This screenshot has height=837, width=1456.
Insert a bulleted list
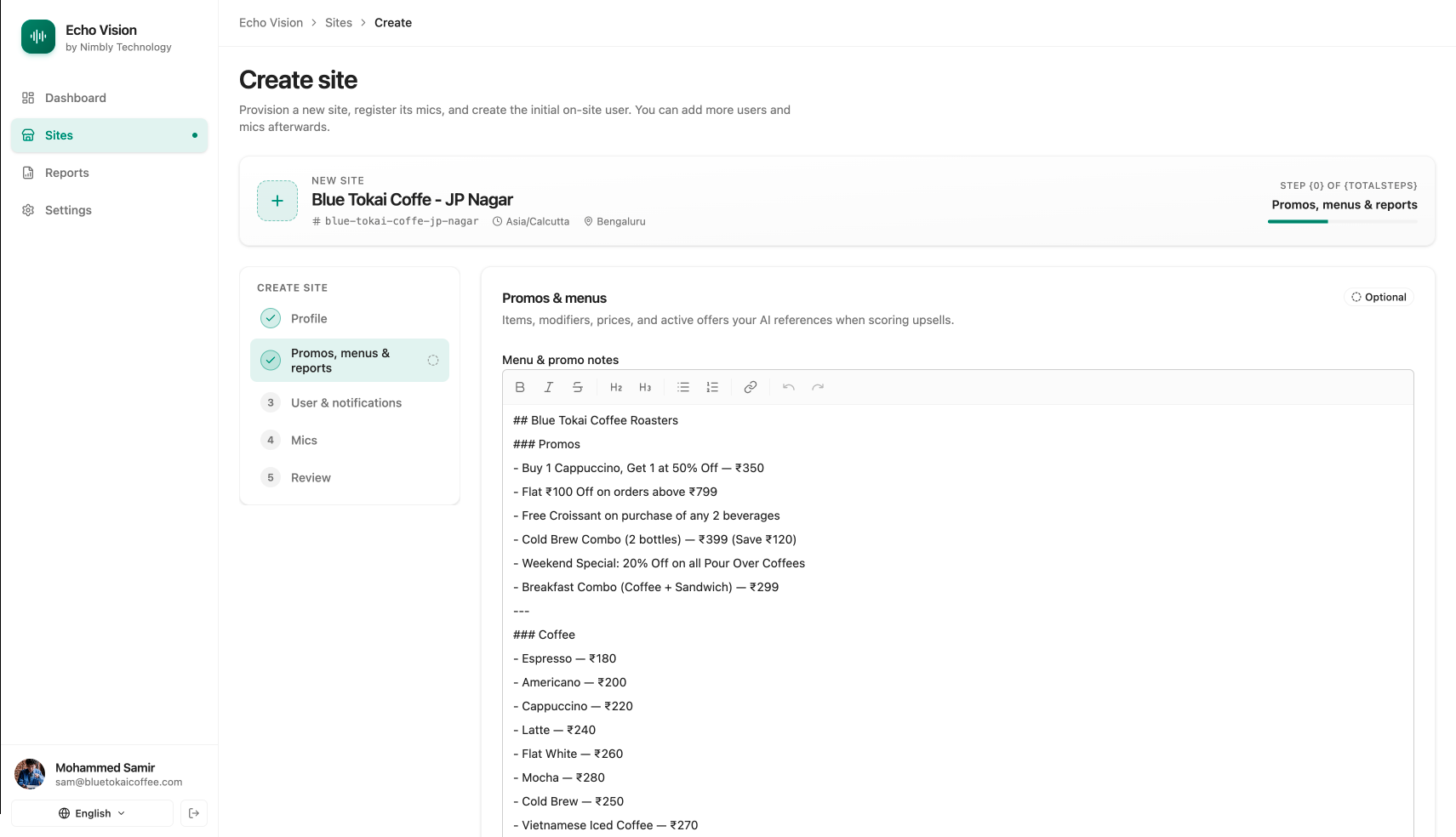coord(683,387)
